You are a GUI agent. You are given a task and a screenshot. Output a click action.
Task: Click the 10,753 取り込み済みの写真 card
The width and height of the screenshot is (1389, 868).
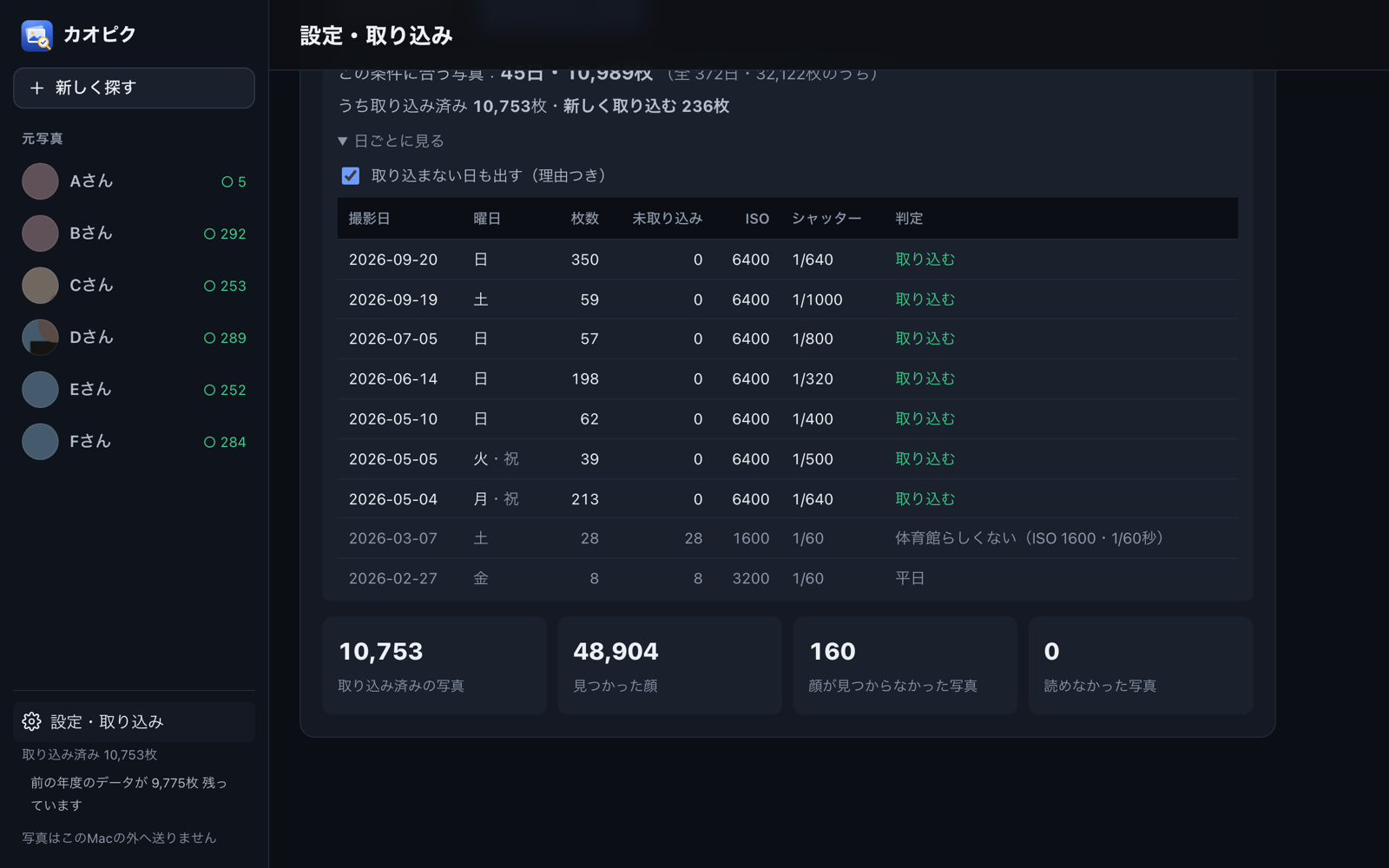[434, 666]
